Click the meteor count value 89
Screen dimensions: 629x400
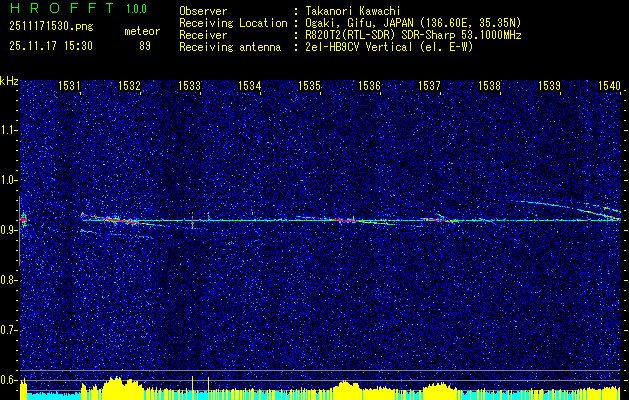[145, 46]
